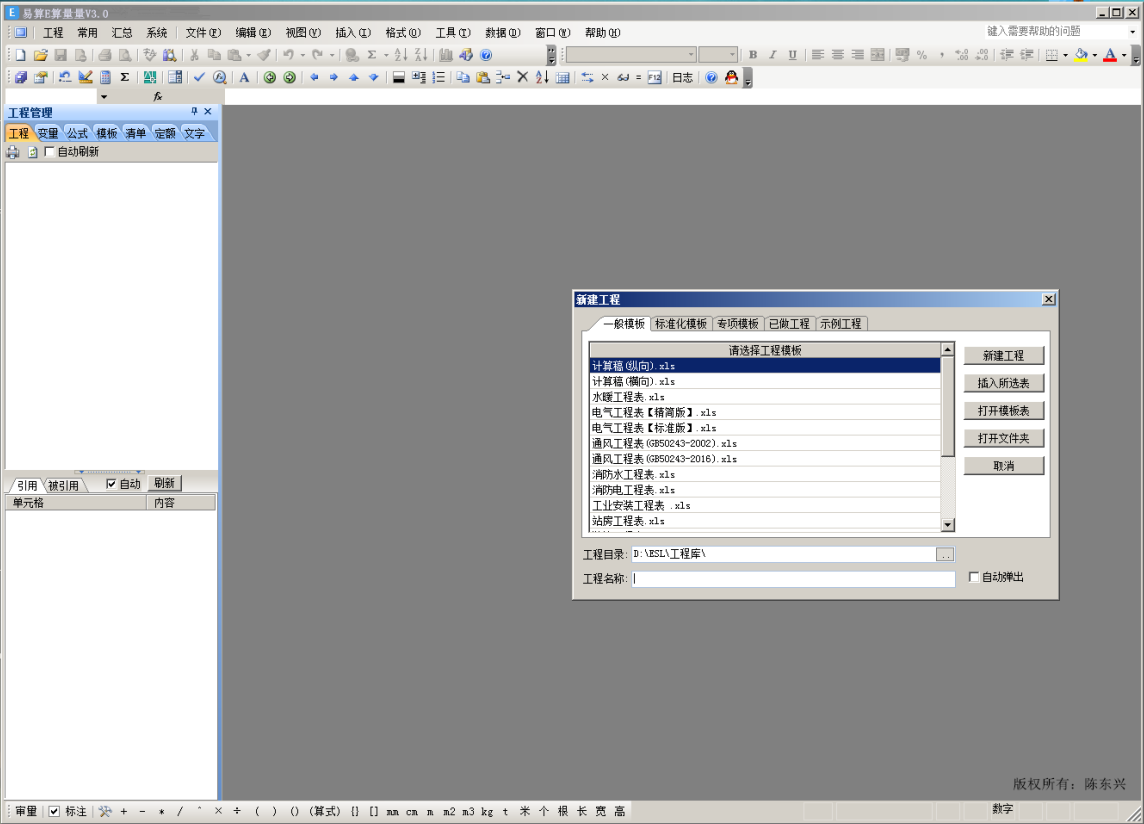Enable the 自动弹出 checkbox in dialog

(974, 577)
